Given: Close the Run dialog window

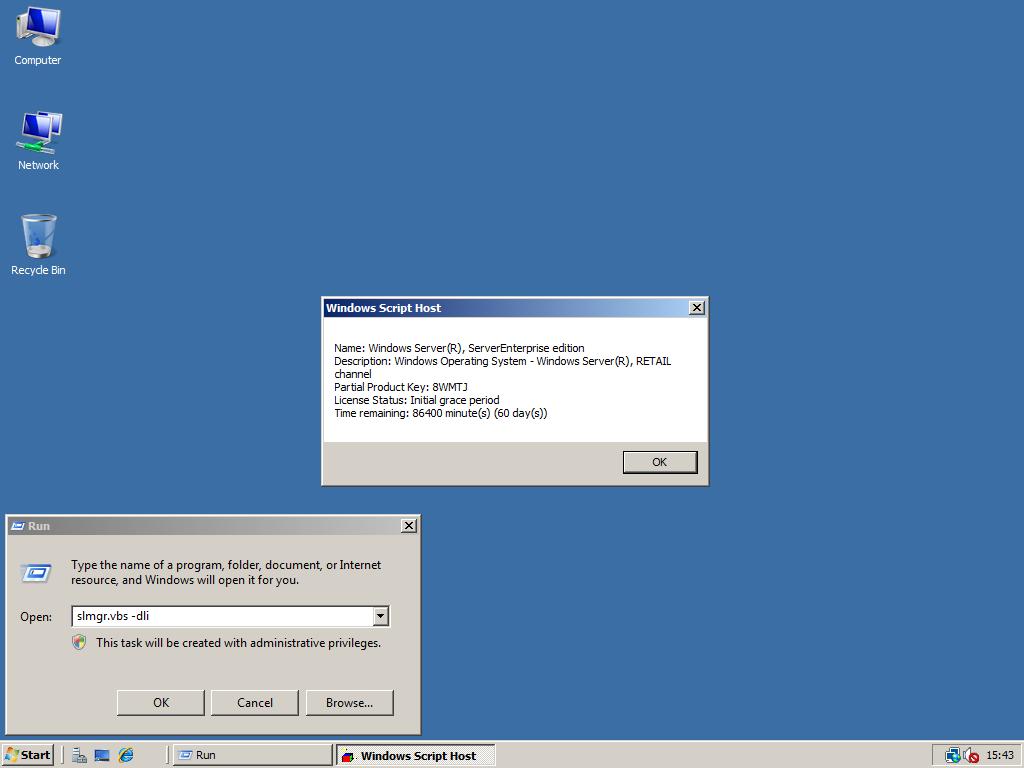Looking at the screenshot, I should (x=408, y=526).
